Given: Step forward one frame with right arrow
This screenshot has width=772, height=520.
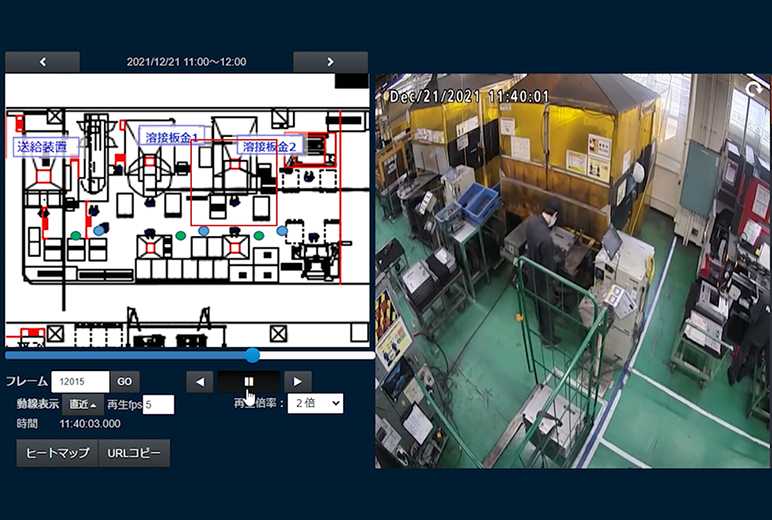Looking at the screenshot, I should tap(297, 381).
